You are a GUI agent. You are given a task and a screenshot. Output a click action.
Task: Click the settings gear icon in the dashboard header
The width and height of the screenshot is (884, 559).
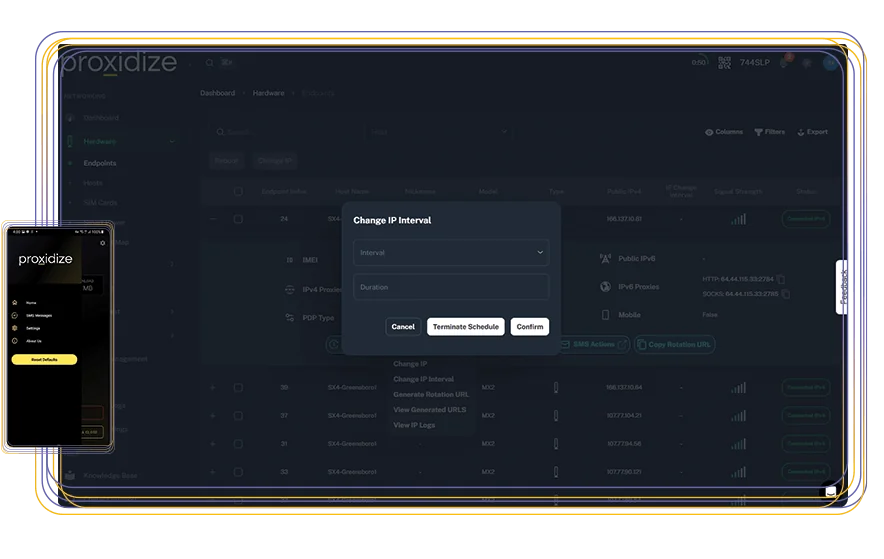(x=807, y=63)
